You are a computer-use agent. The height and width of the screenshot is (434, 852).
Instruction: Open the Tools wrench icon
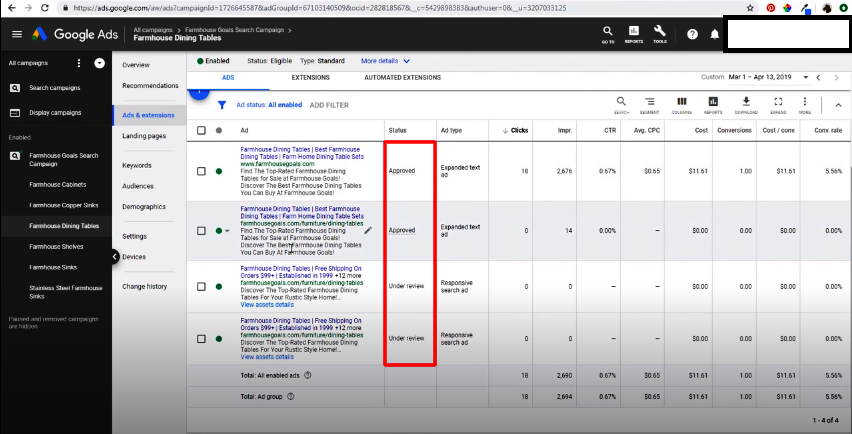click(x=660, y=34)
